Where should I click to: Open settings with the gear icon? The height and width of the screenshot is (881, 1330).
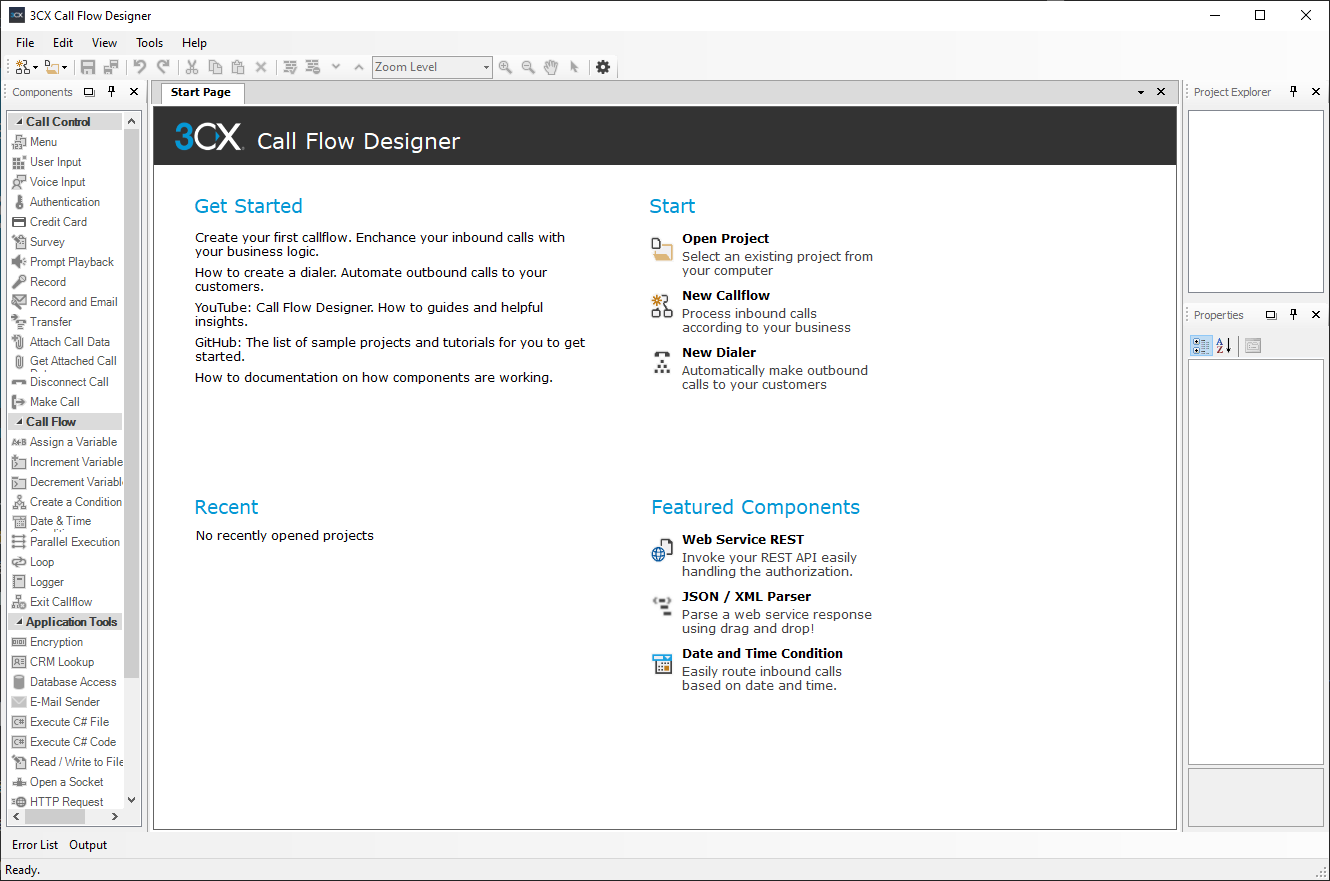pyautogui.click(x=603, y=67)
